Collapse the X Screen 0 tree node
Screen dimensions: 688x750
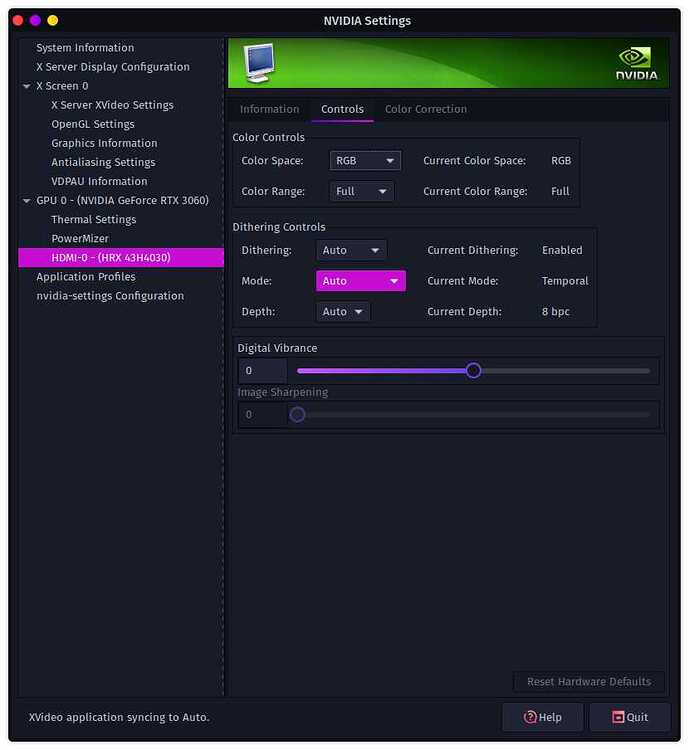tap(26, 86)
